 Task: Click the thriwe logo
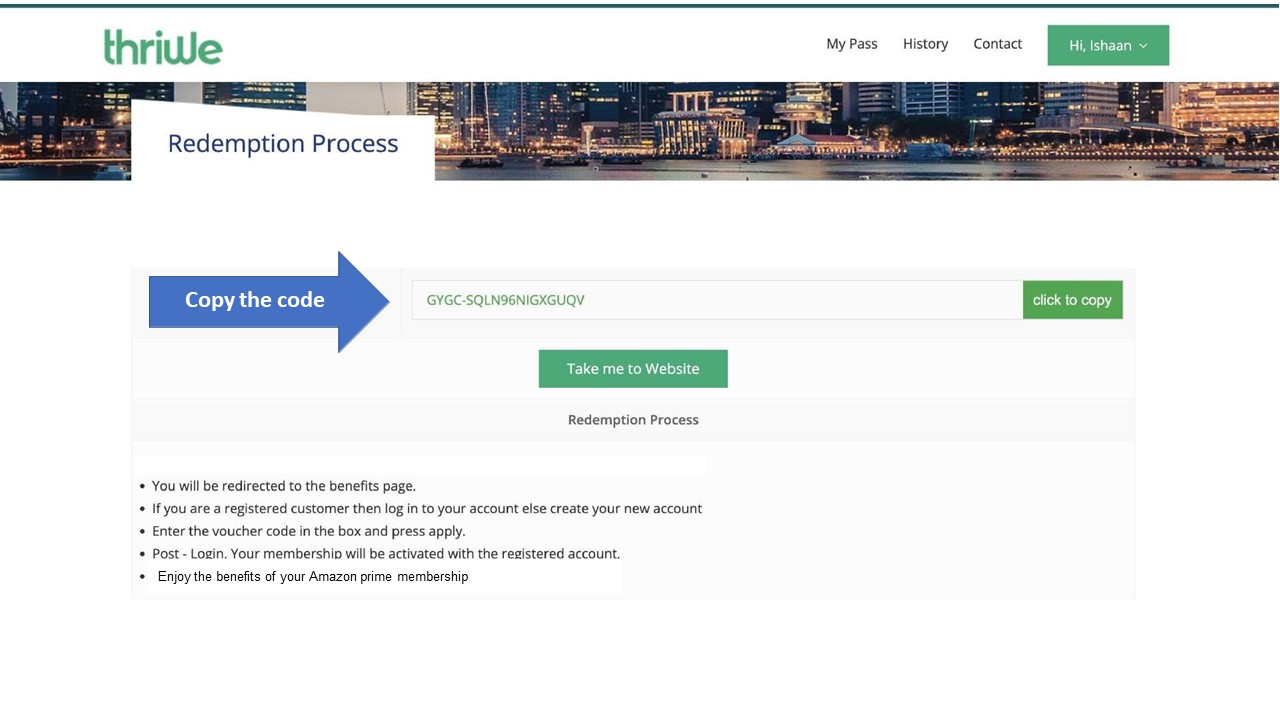[163, 46]
